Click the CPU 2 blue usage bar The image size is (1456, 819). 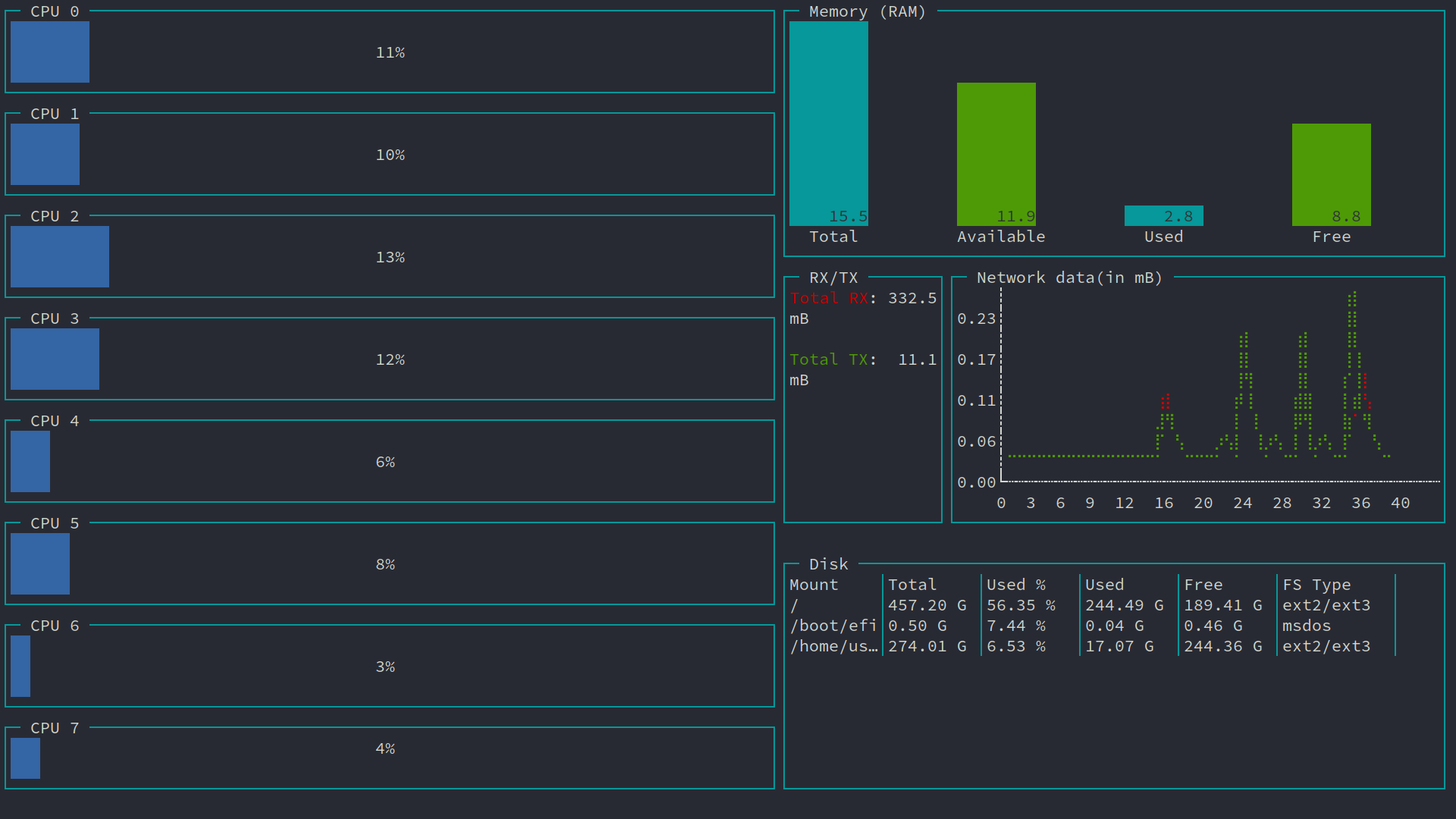click(x=60, y=256)
